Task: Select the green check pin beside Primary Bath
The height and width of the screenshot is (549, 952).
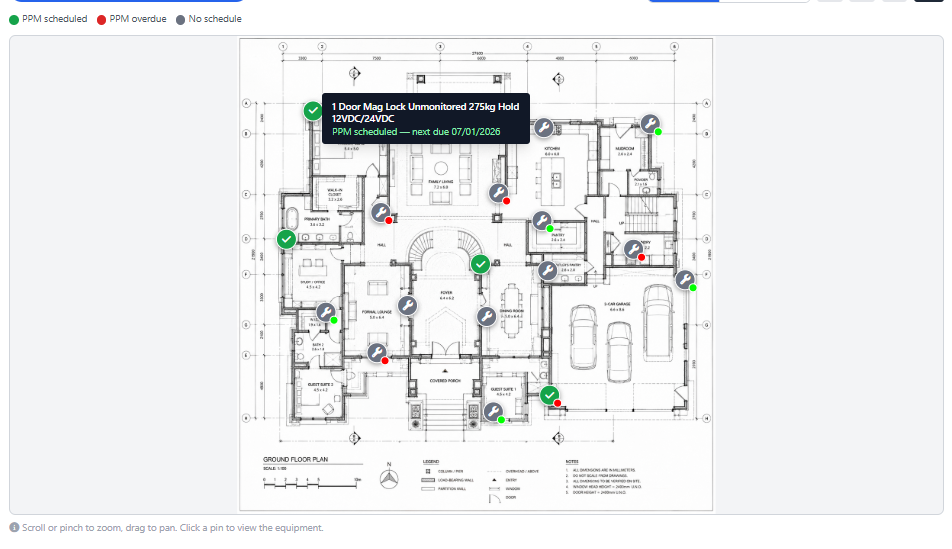Action: point(287,239)
